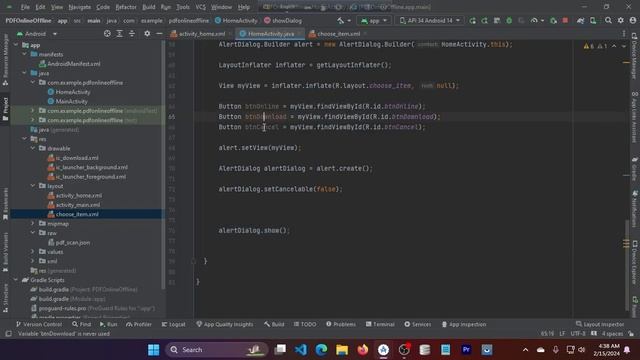
Task: Toggle the Bookmarks side panel
Action: click(x=5, y=203)
